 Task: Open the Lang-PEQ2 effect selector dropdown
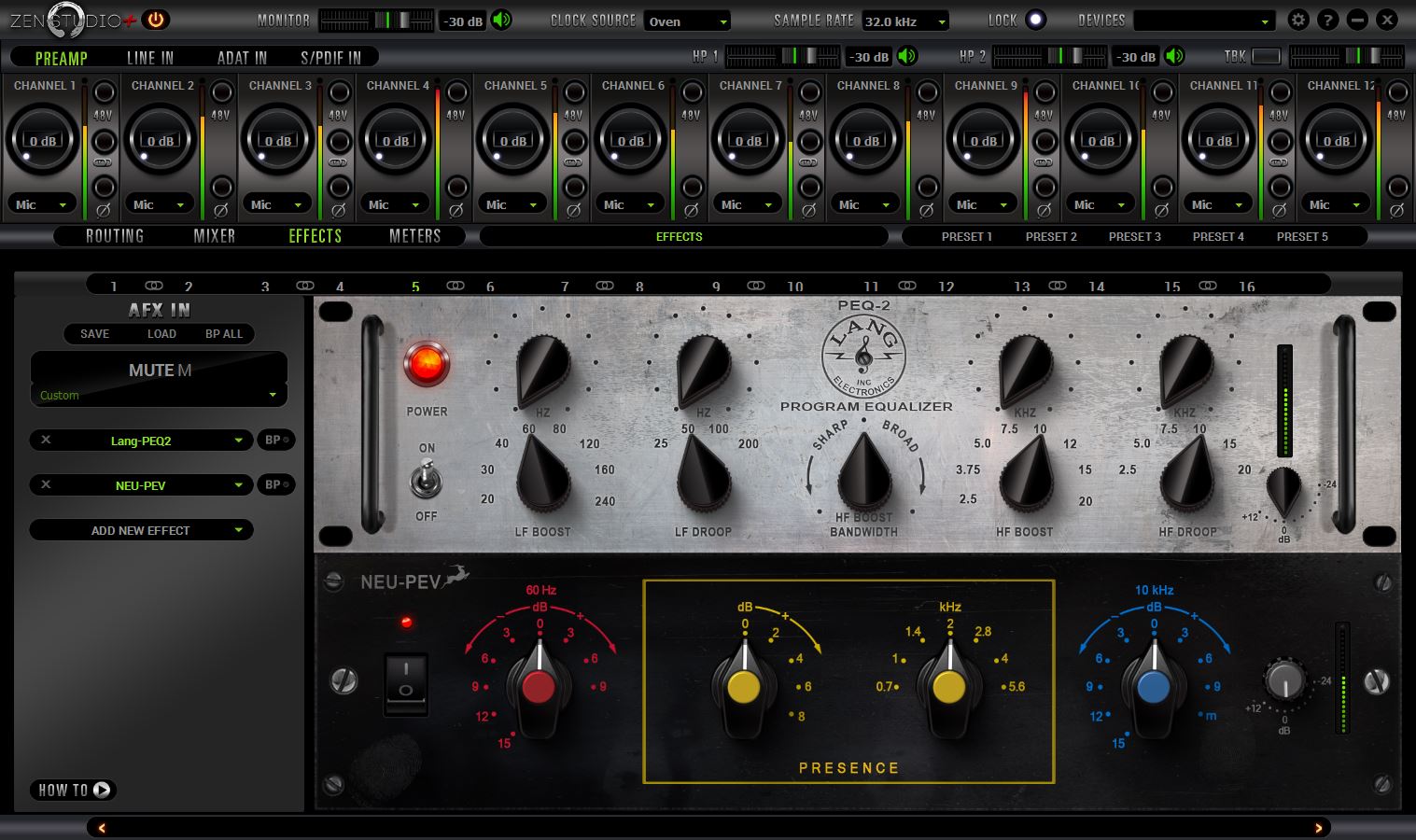tap(142, 441)
